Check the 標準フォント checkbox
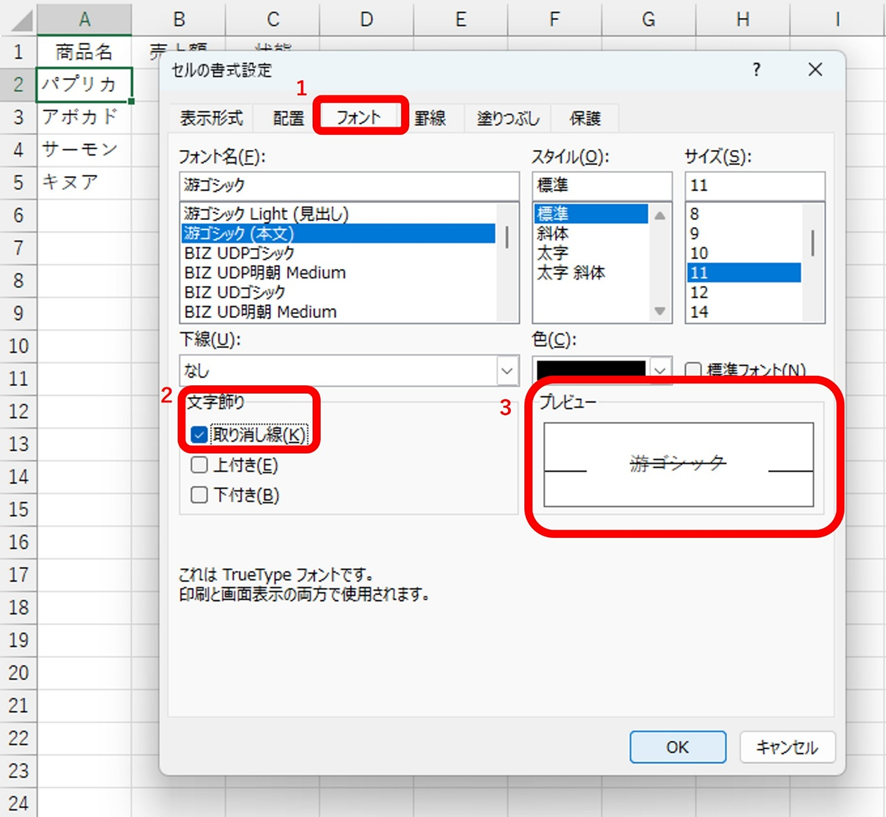The height and width of the screenshot is (817, 886). pyautogui.click(x=694, y=370)
